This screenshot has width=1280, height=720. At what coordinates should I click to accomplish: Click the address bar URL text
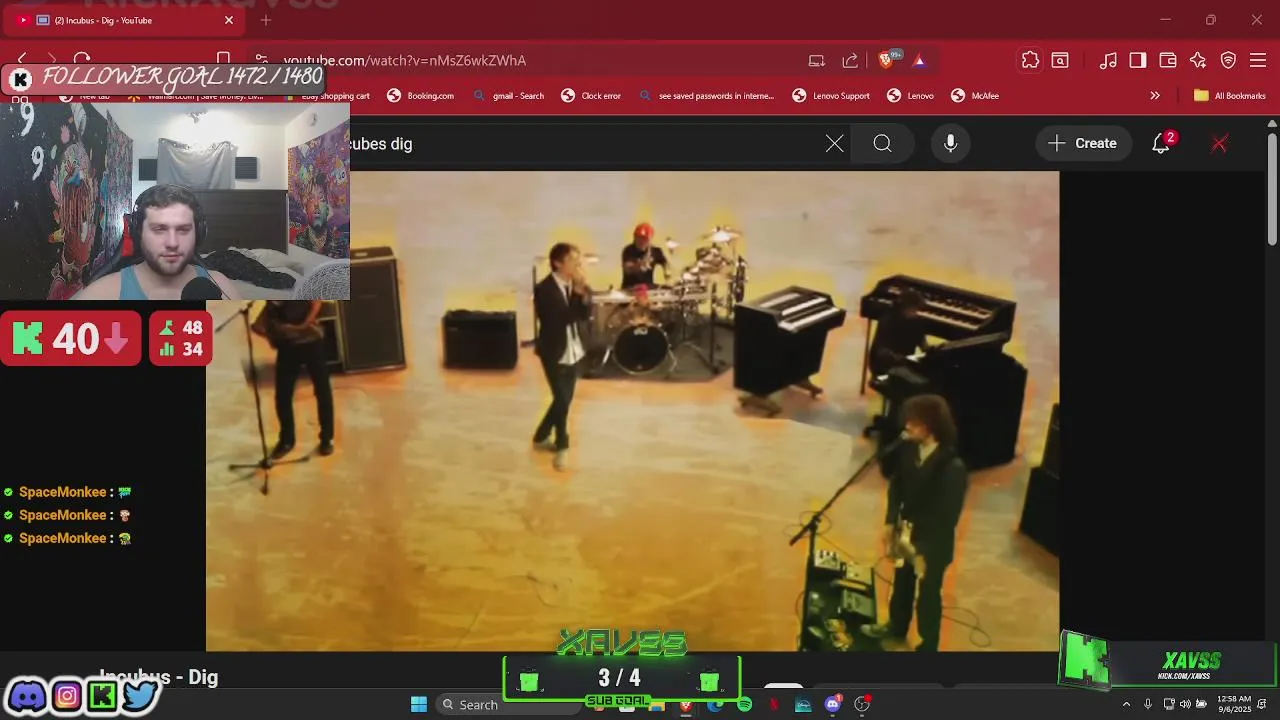[x=404, y=61]
